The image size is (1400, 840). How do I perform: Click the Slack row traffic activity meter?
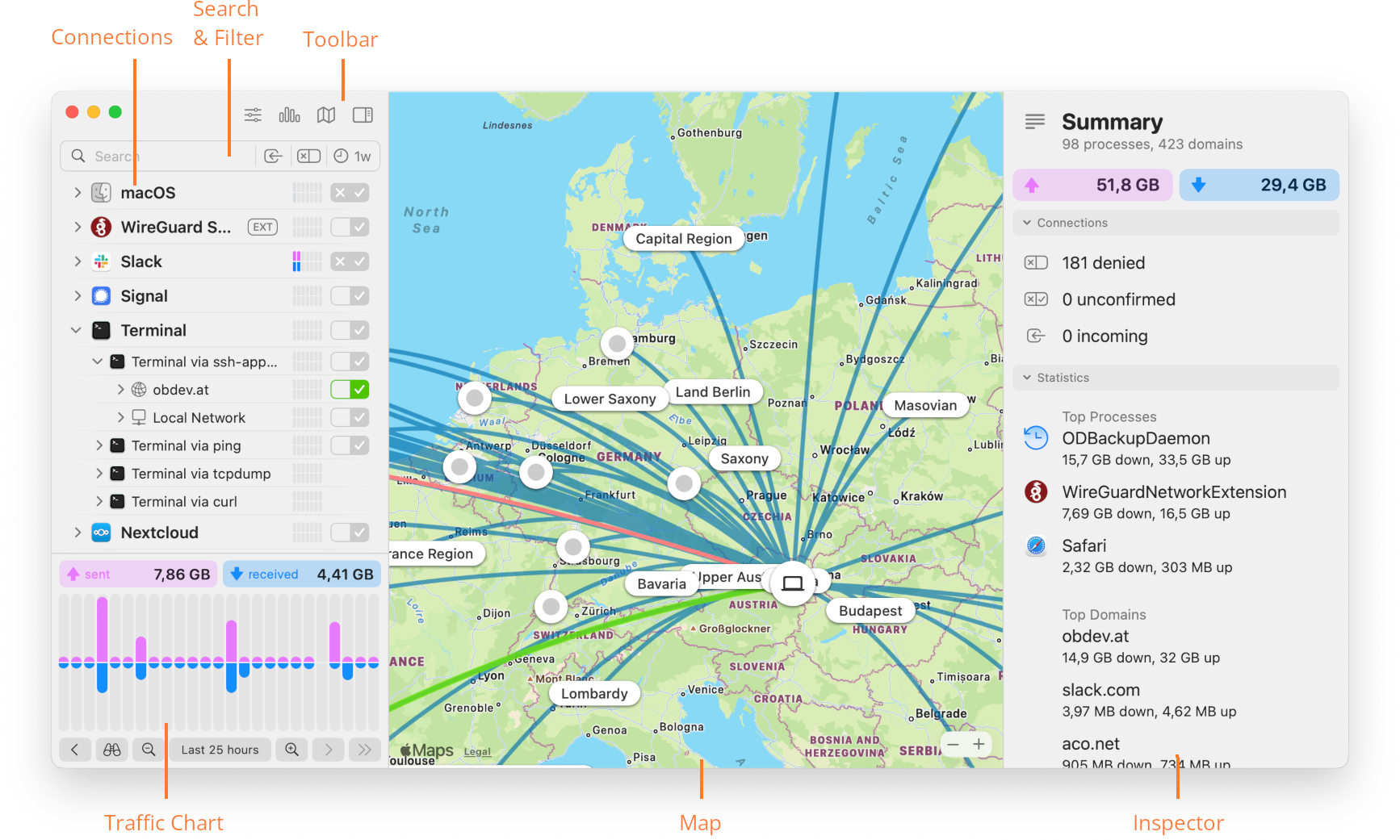pyautogui.click(x=307, y=261)
